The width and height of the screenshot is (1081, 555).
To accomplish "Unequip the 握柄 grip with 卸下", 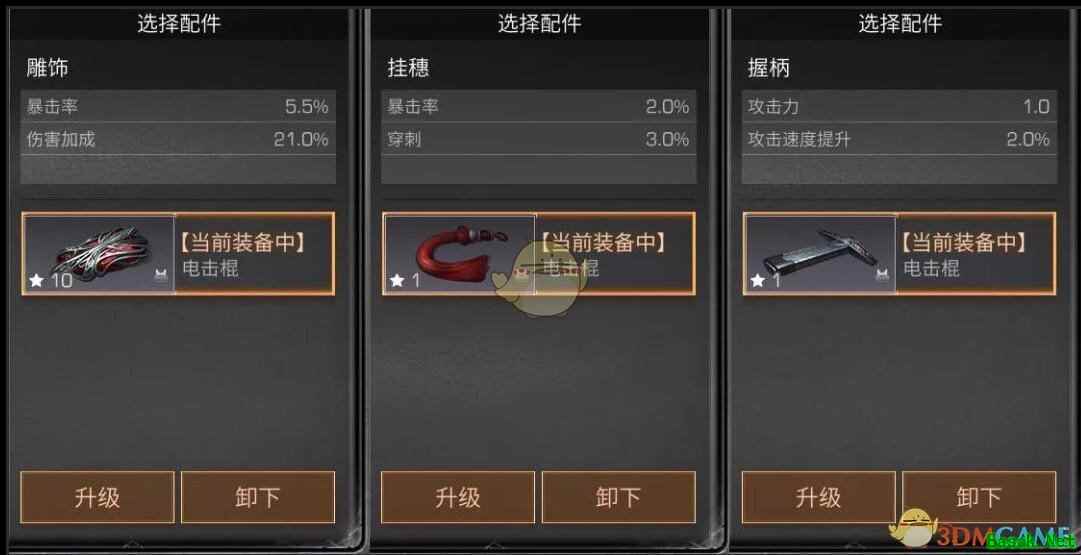I will pyautogui.click(x=979, y=497).
